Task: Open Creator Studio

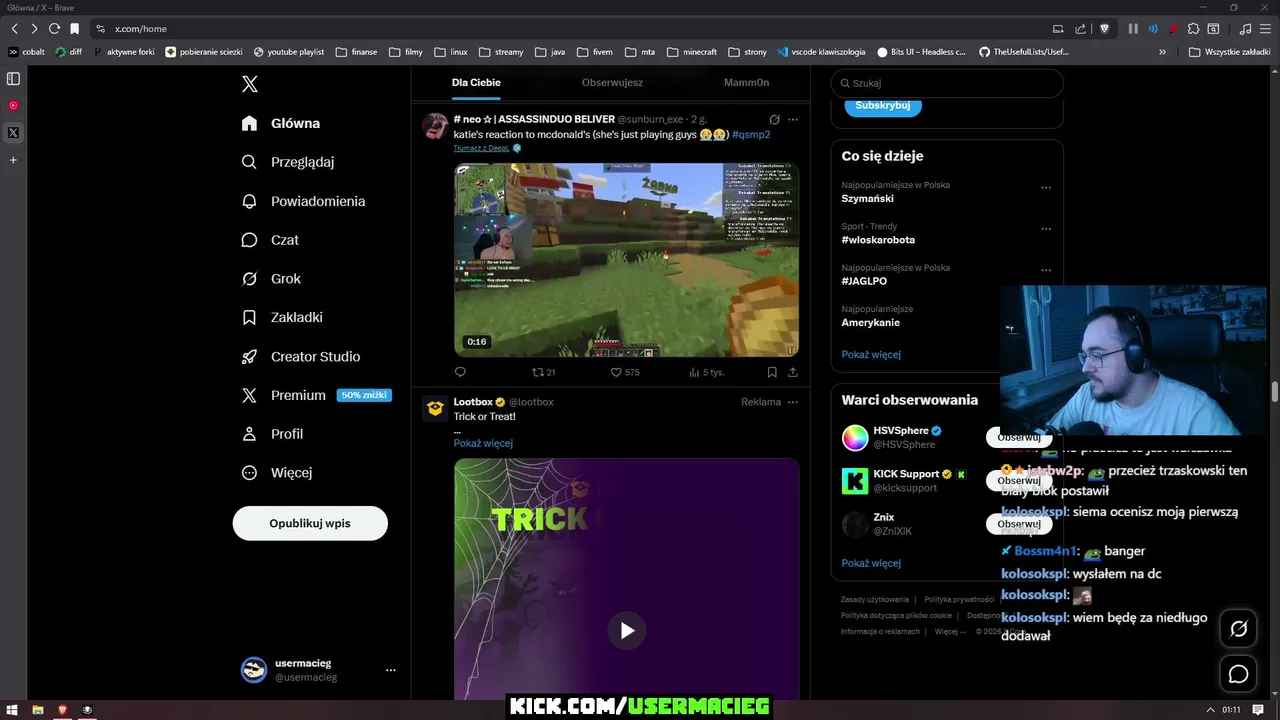Action: tap(301, 356)
